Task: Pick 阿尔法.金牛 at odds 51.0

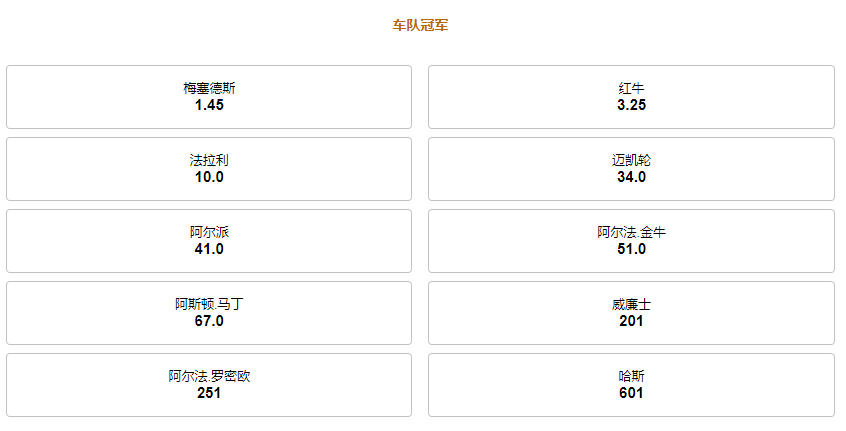Action: (x=631, y=241)
